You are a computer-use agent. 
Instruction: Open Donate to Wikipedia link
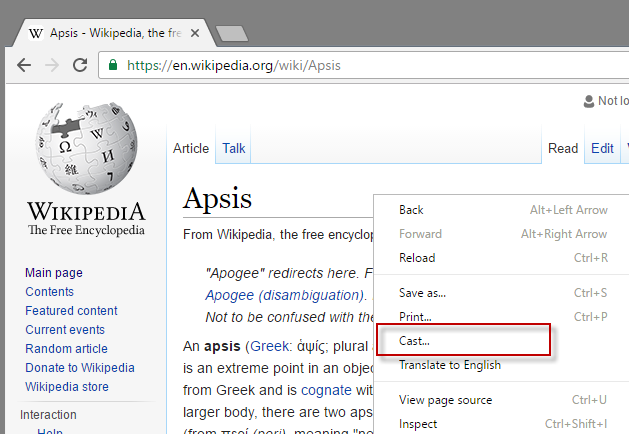[x=80, y=368]
